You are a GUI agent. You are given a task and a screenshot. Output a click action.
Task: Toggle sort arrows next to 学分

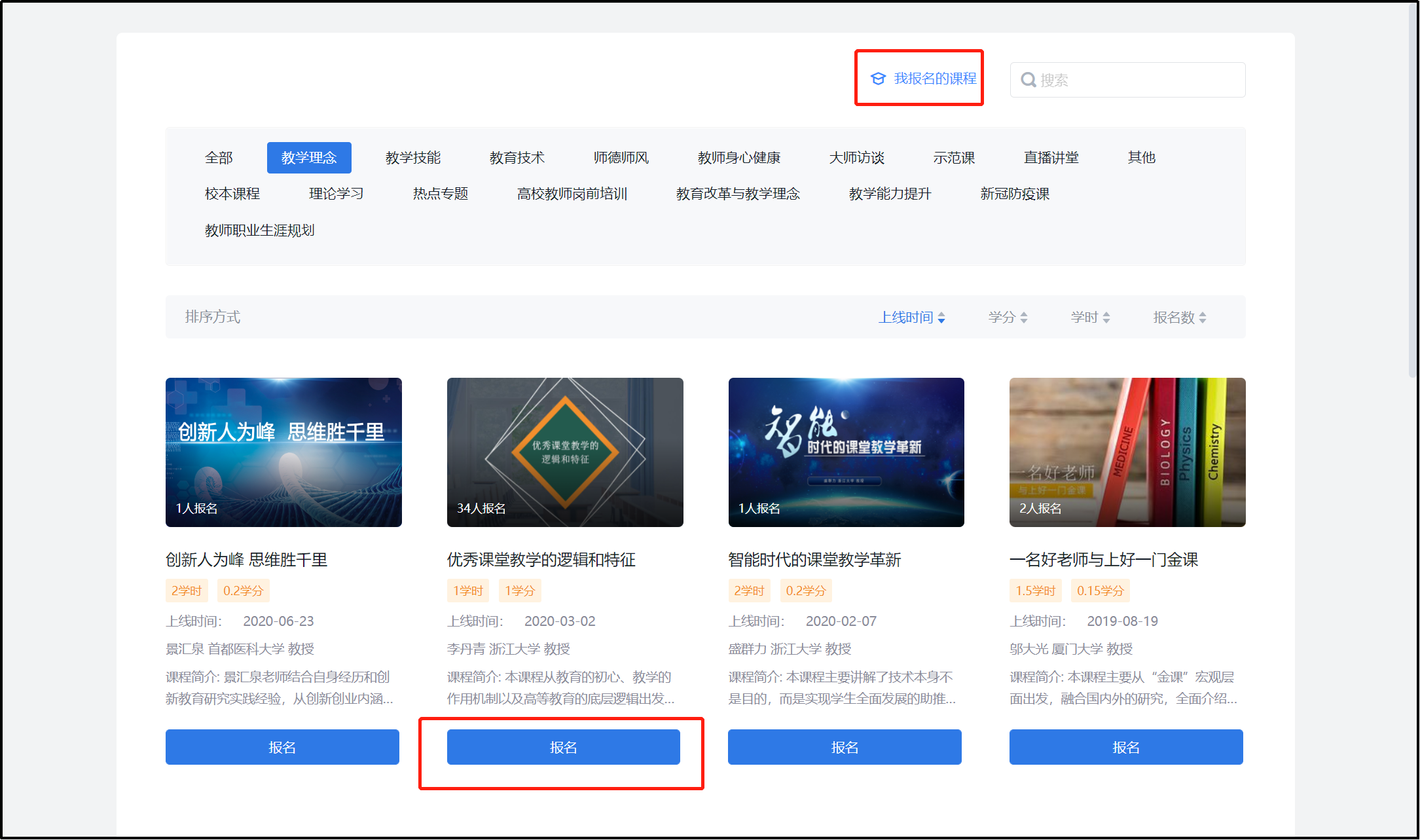tap(1024, 318)
